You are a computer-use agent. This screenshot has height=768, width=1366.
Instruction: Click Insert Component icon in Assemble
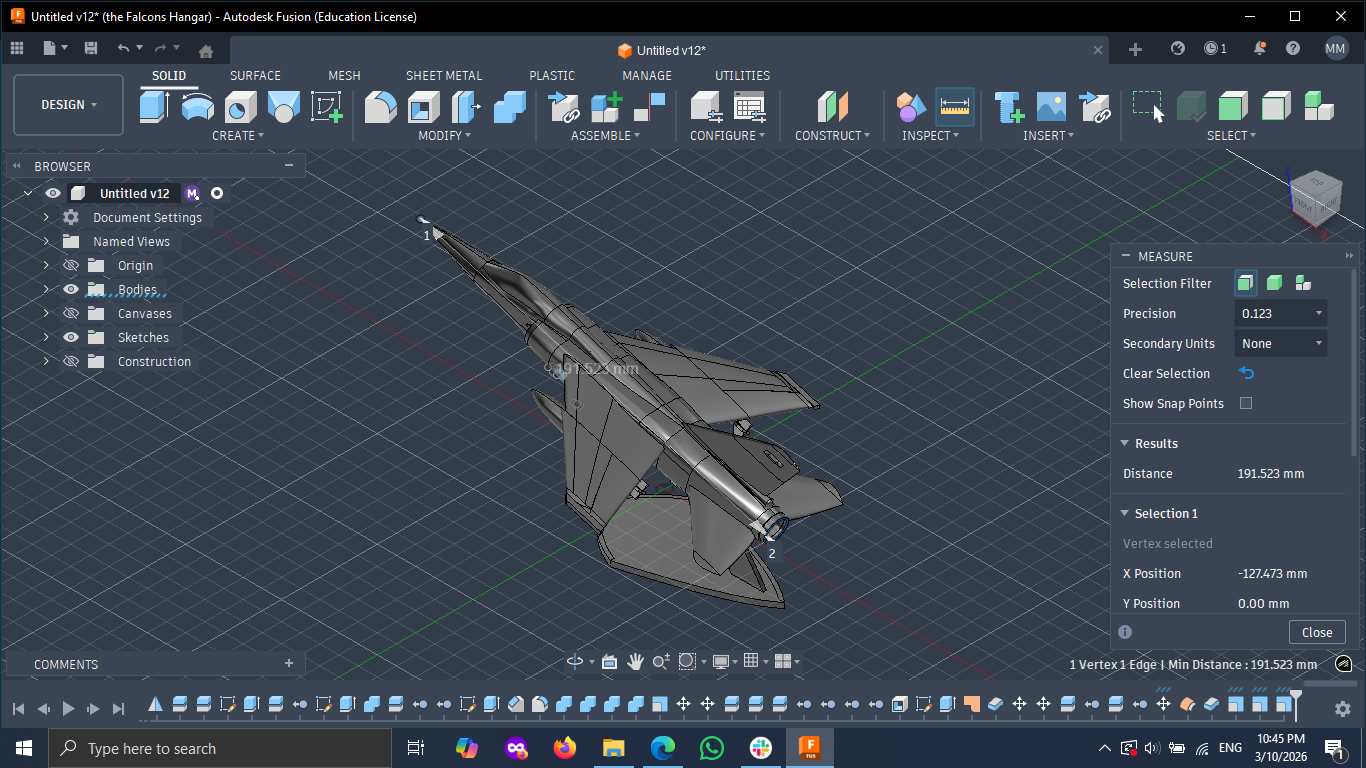pos(564,106)
